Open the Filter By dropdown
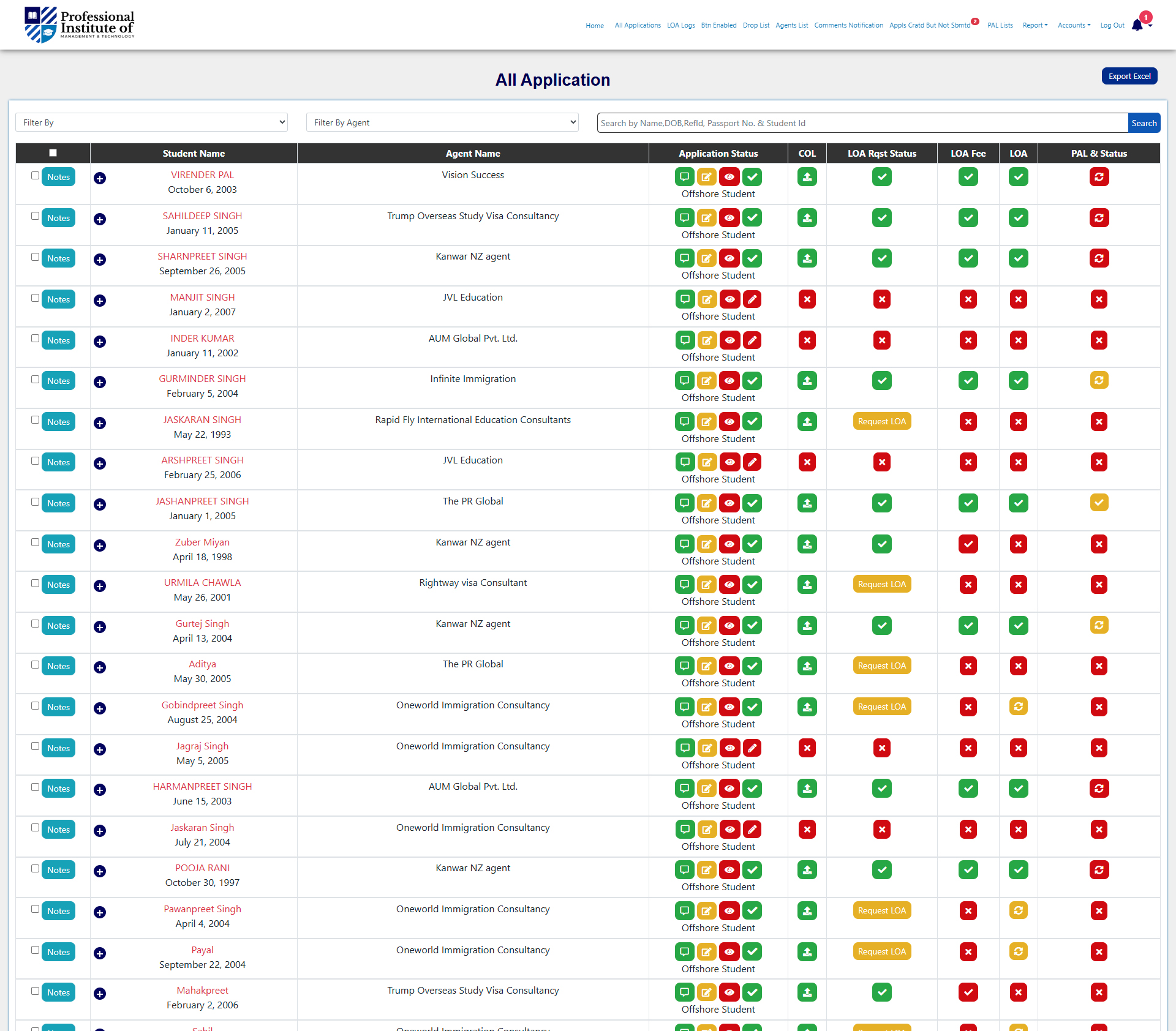Screen dimensions: 1176x1031 [151, 122]
